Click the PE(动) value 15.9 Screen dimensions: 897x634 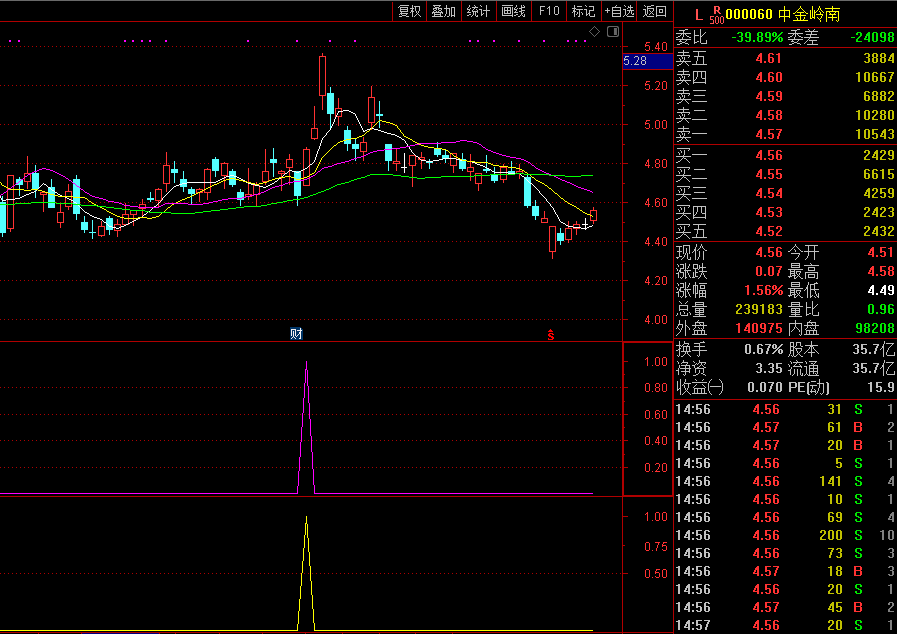(880, 387)
